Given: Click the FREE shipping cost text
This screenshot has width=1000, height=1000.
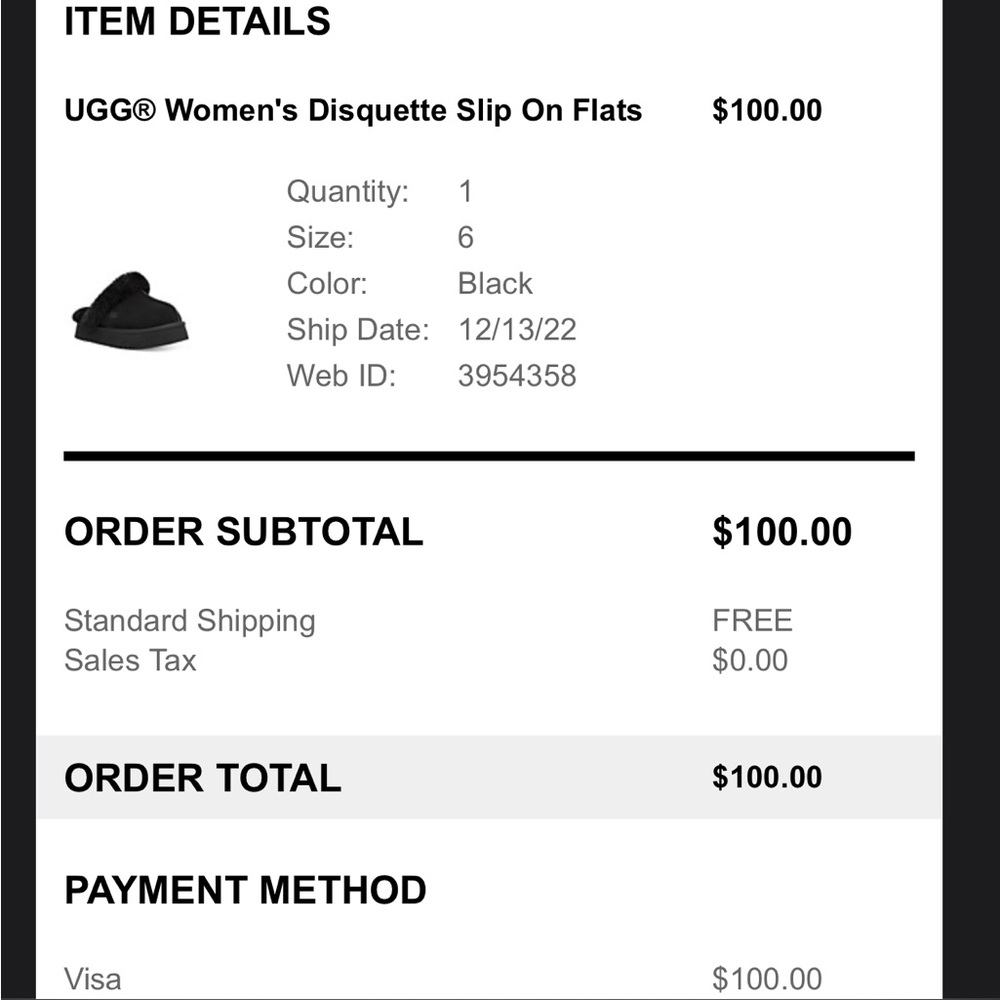Looking at the screenshot, I should (752, 621).
